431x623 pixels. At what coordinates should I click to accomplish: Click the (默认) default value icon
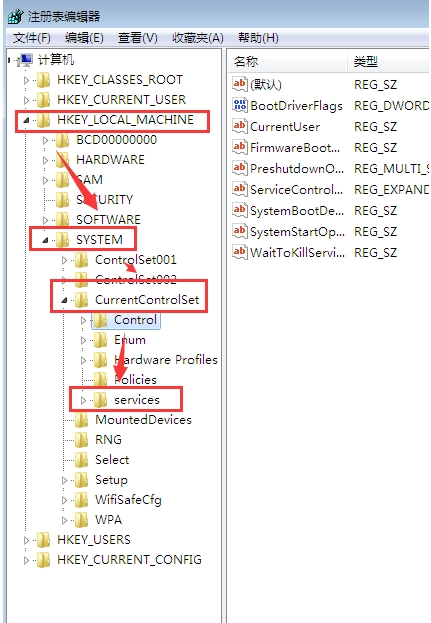point(240,84)
